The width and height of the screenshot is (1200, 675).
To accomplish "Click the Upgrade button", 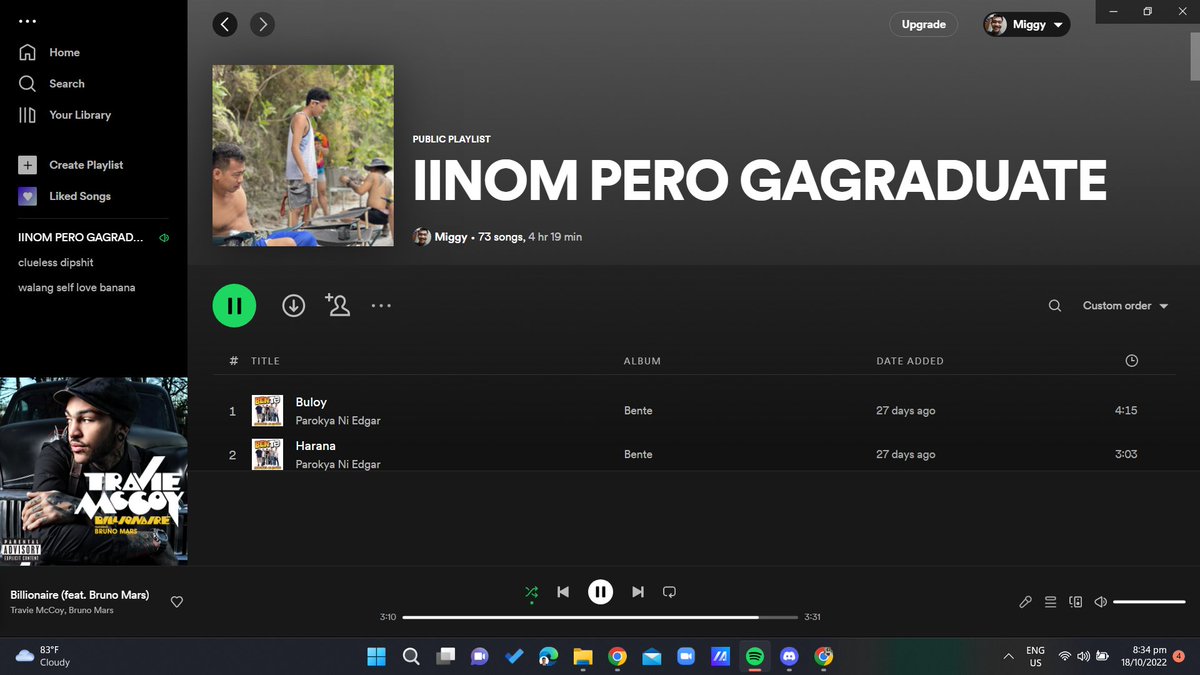I will [923, 25].
